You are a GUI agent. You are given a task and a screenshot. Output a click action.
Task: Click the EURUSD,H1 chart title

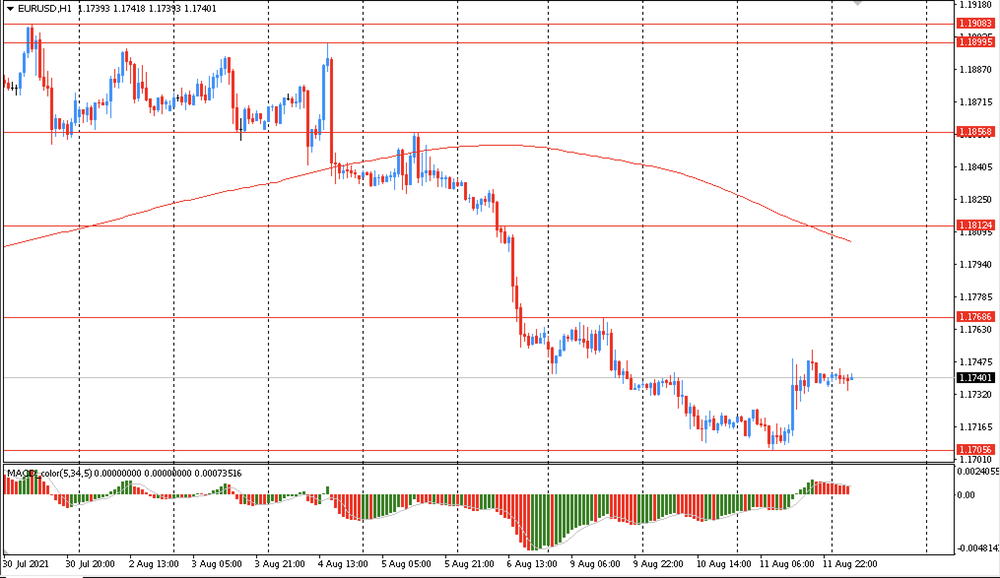point(45,9)
